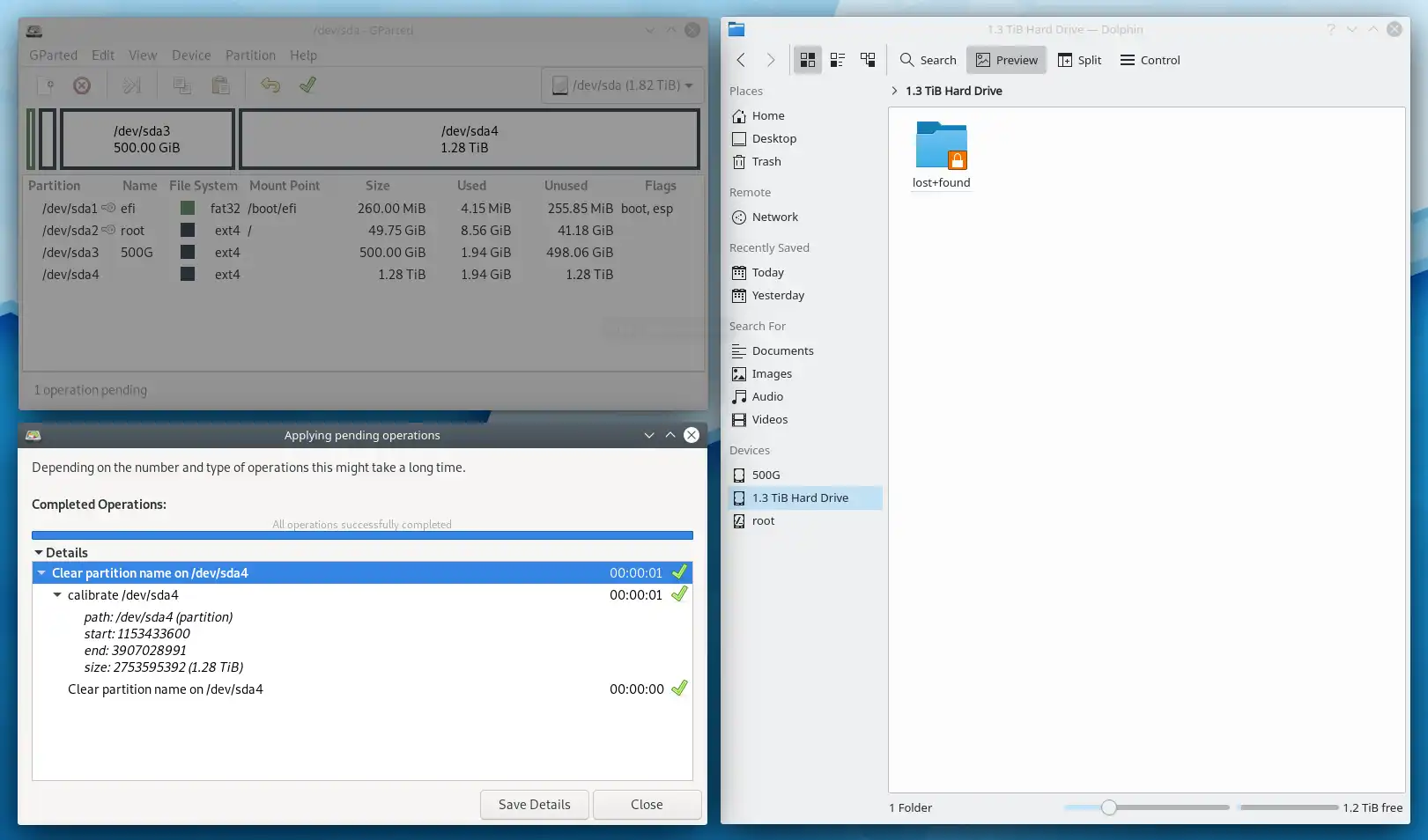This screenshot has width=1428, height=840.
Task: Open Help menu in GParted
Action: [x=303, y=55]
